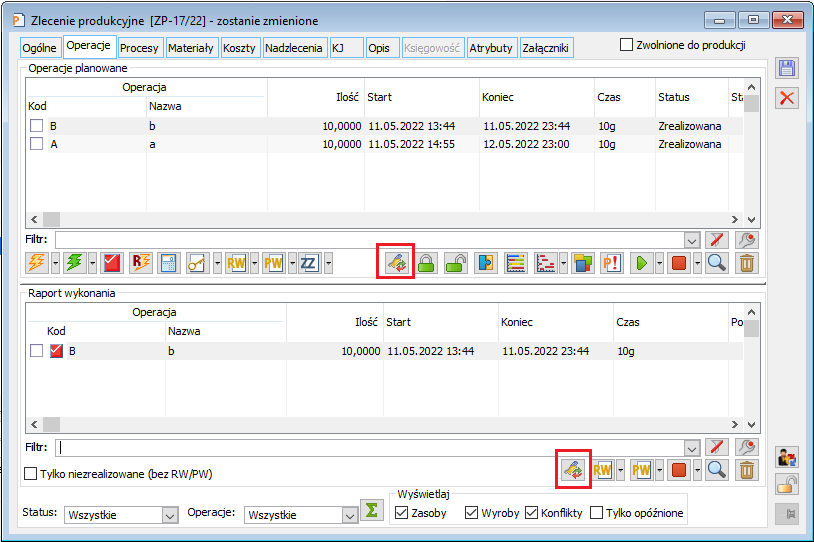
Task: Open the filter builder wrench icon for planned operations
Action: coord(747,240)
